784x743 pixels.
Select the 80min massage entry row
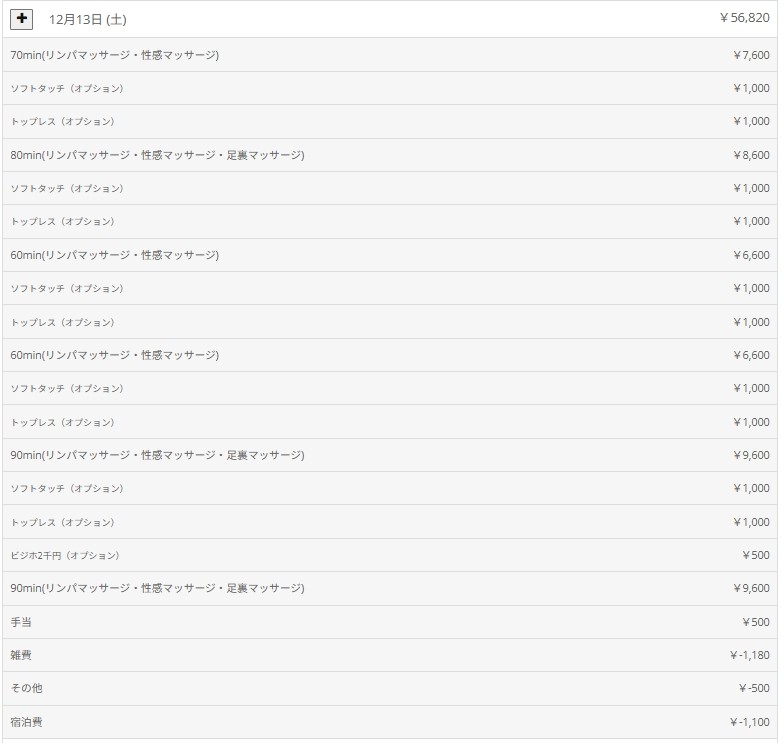tap(157, 155)
